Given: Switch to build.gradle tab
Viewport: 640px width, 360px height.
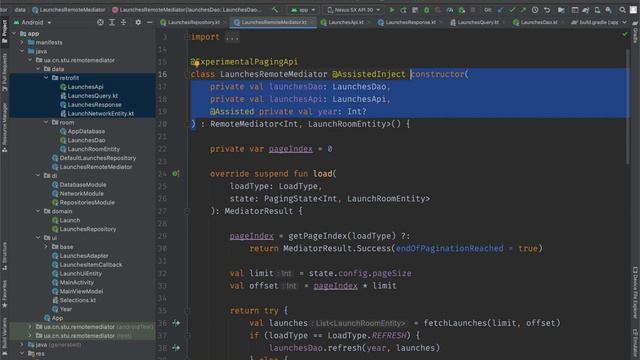Looking at the screenshot, I should pos(595,22).
